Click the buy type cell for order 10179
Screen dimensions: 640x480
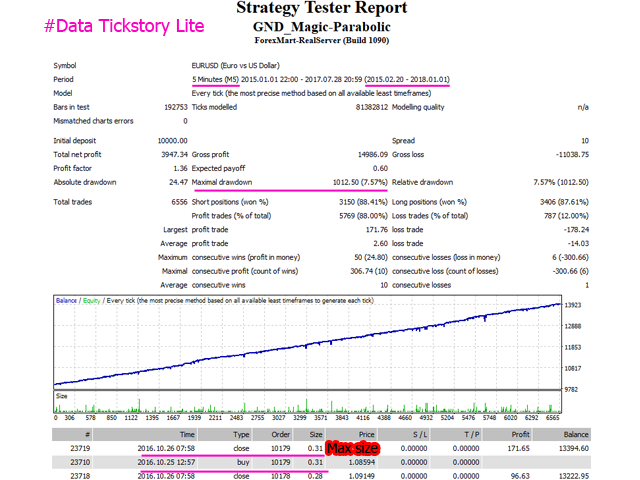tap(243, 462)
